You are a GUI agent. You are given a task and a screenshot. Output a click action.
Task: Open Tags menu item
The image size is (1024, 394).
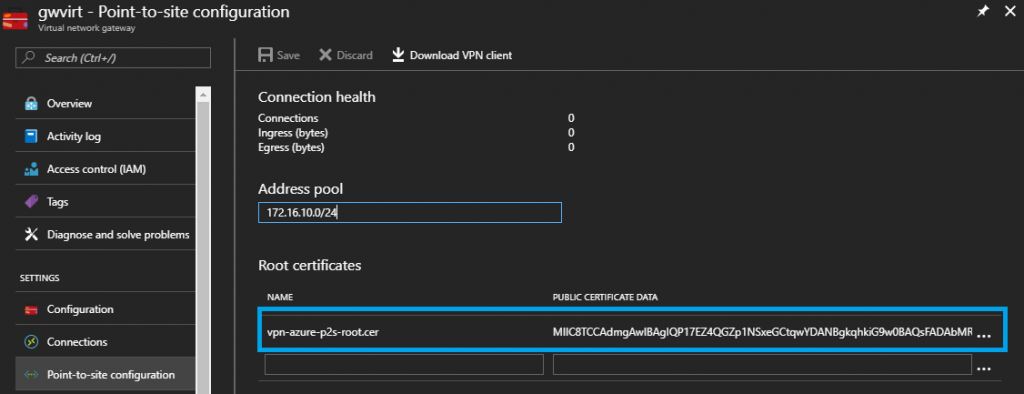(x=105, y=202)
